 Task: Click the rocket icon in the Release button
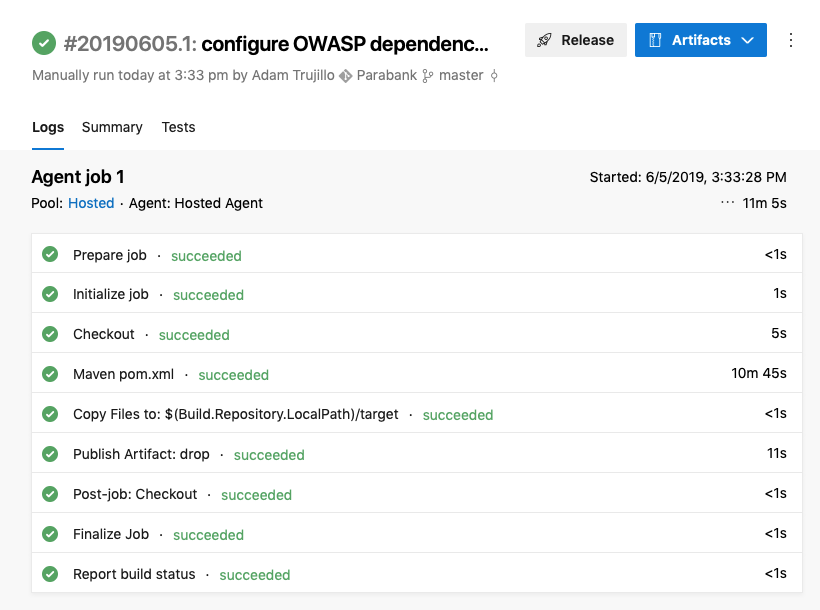[x=544, y=40]
